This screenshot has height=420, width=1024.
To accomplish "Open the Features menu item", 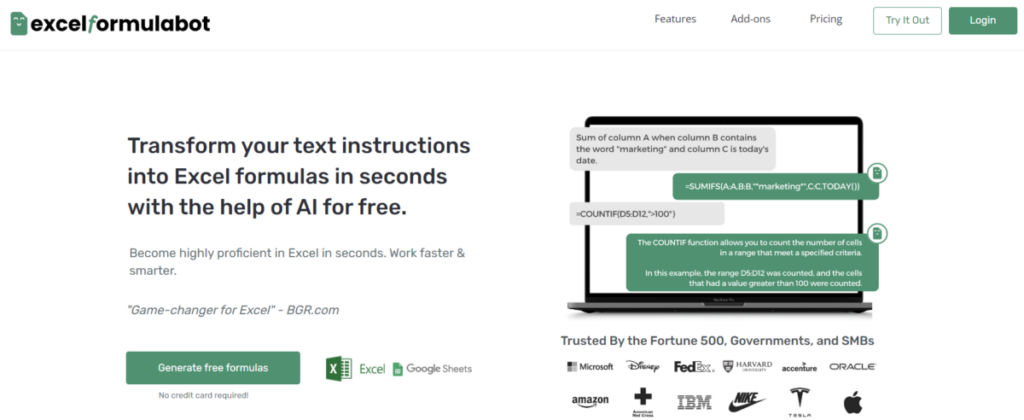I will pyautogui.click(x=675, y=19).
